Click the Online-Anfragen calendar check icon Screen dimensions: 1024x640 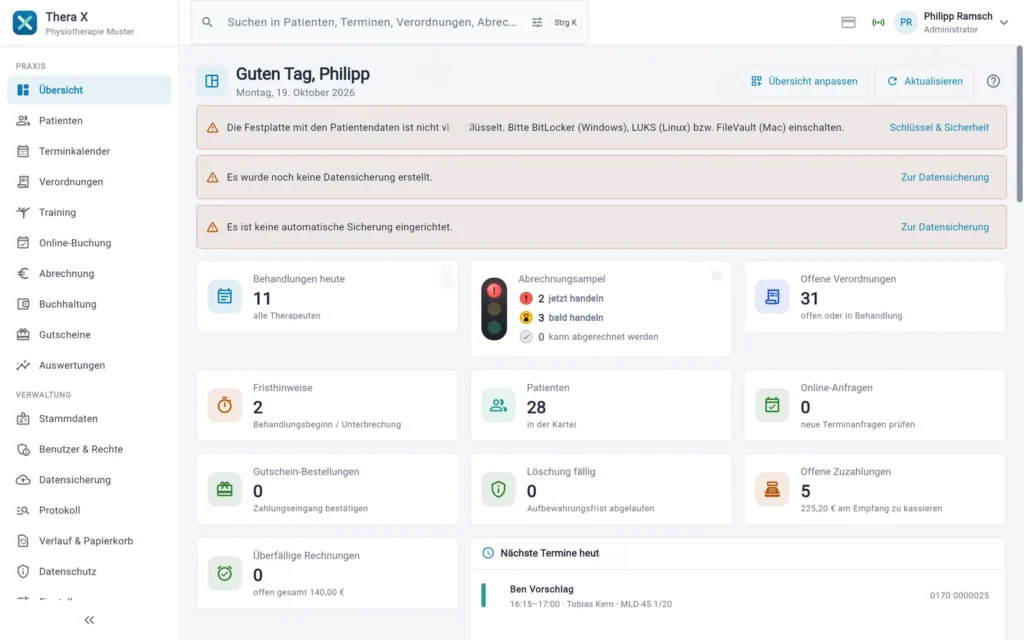pos(772,405)
